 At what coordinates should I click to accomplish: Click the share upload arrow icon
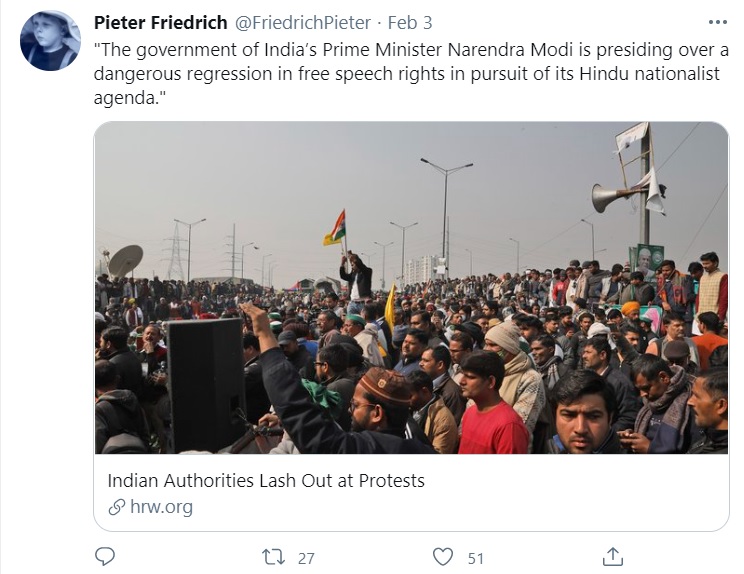613,557
